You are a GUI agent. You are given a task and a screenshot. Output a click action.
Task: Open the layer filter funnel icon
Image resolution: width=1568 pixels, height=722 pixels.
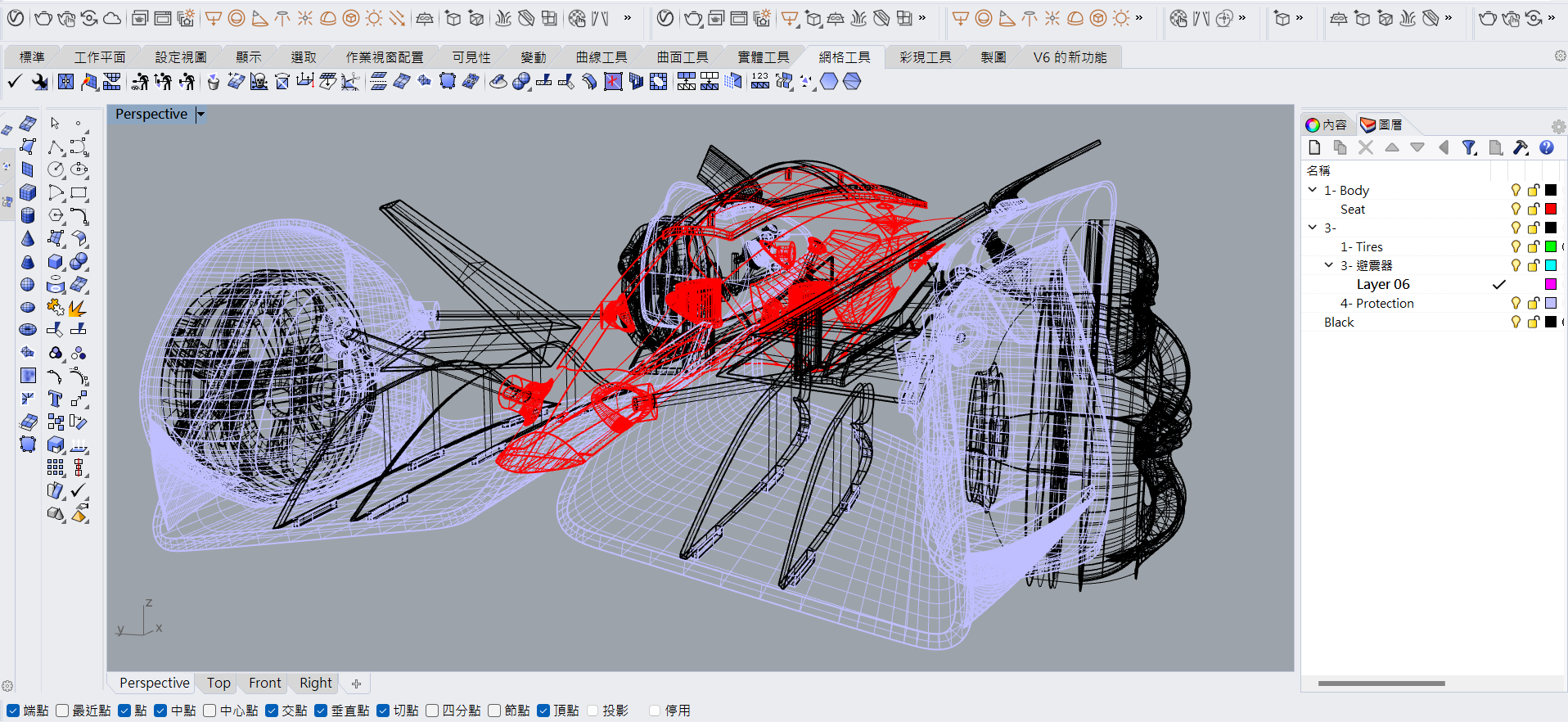[1469, 147]
